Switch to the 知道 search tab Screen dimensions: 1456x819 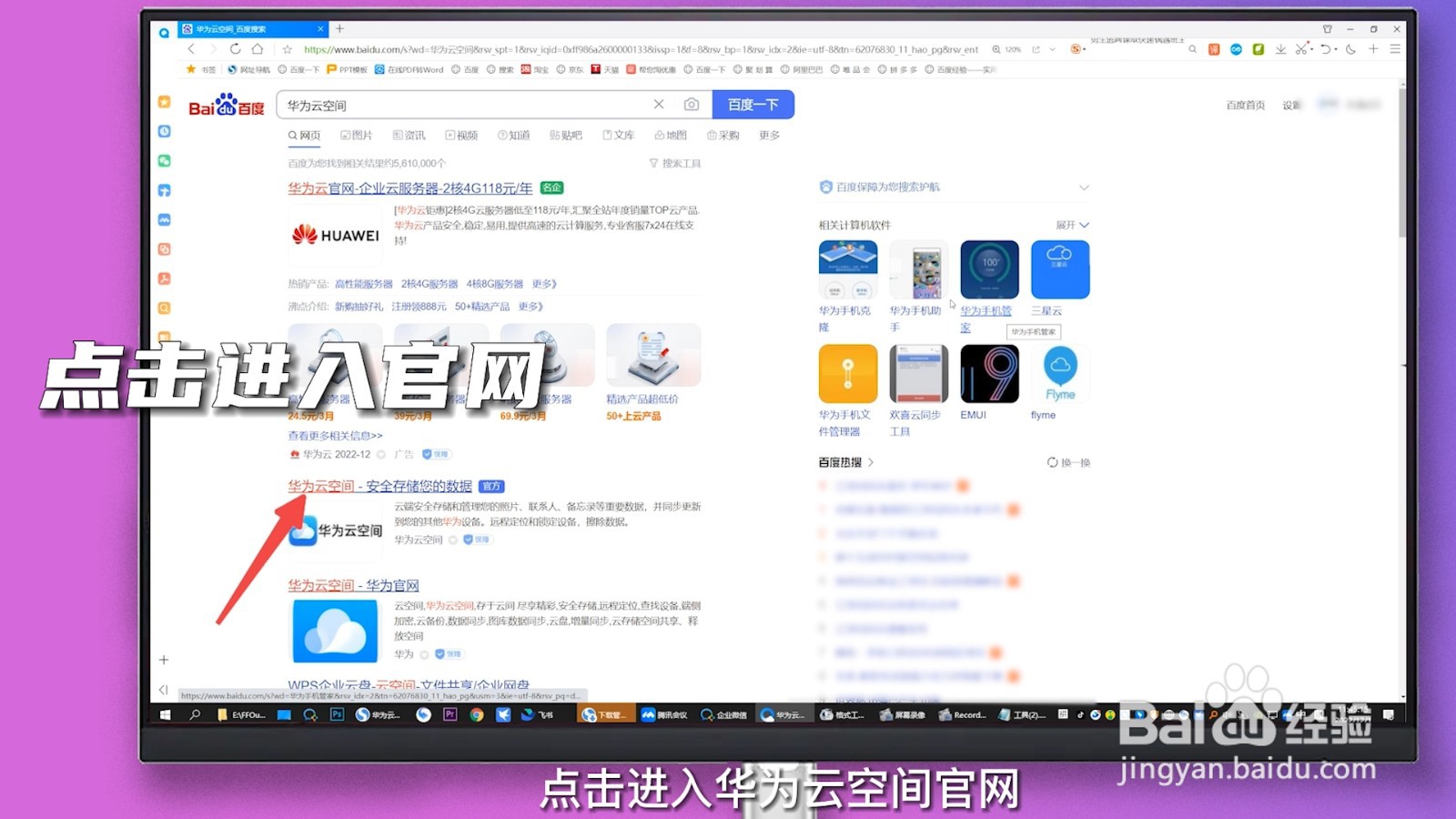pyautogui.click(x=514, y=136)
